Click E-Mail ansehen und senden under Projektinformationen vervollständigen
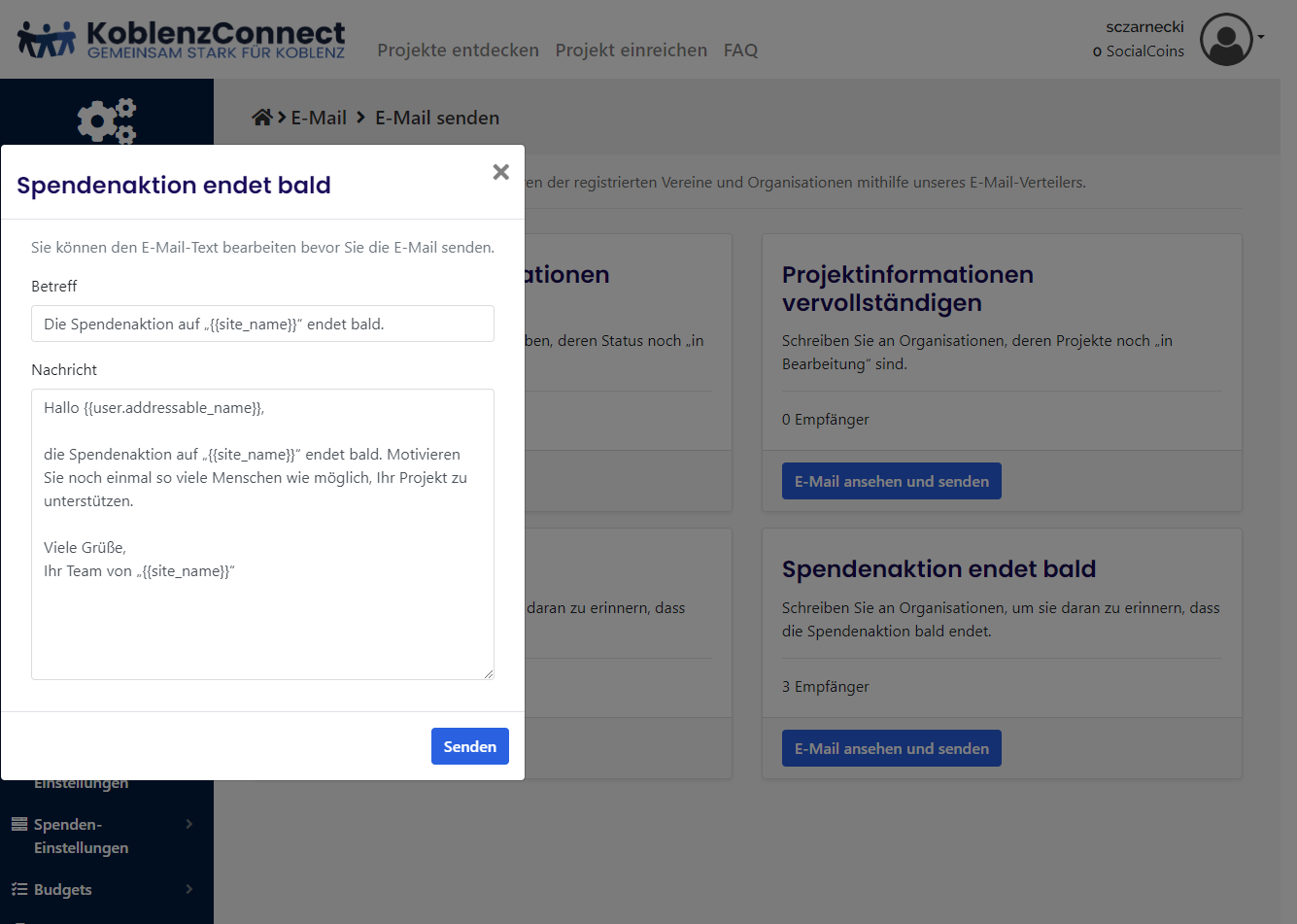 click(891, 482)
